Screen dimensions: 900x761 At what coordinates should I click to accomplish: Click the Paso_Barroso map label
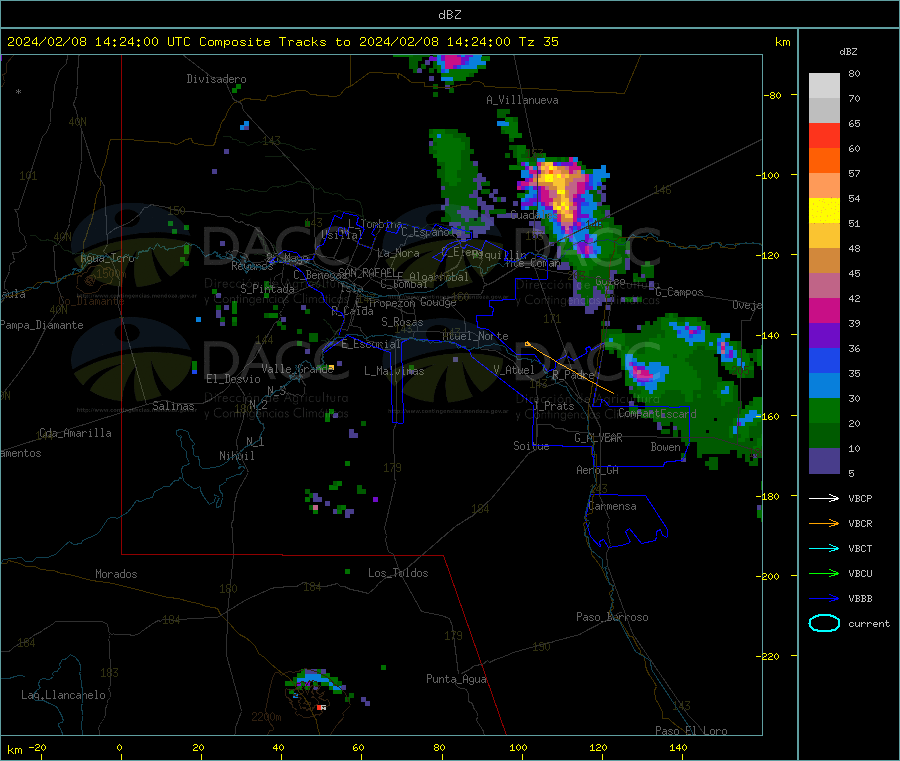pyautogui.click(x=612, y=617)
